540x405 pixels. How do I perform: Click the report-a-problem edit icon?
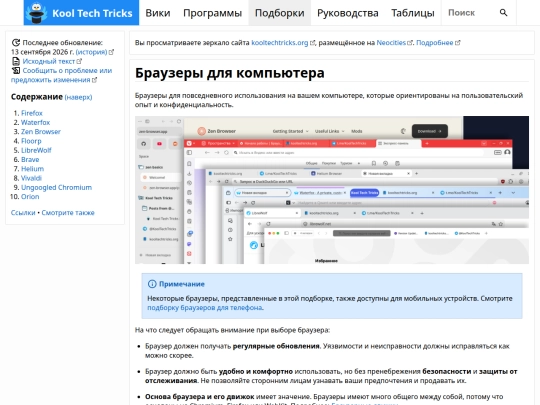click(16, 71)
